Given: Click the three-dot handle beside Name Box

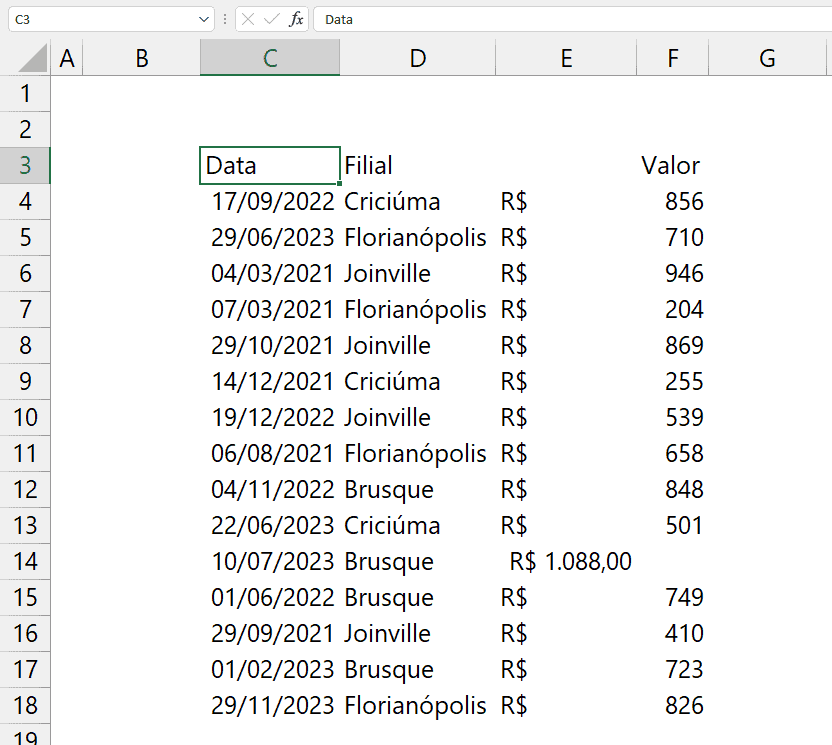Looking at the screenshot, I should click(x=225, y=20).
